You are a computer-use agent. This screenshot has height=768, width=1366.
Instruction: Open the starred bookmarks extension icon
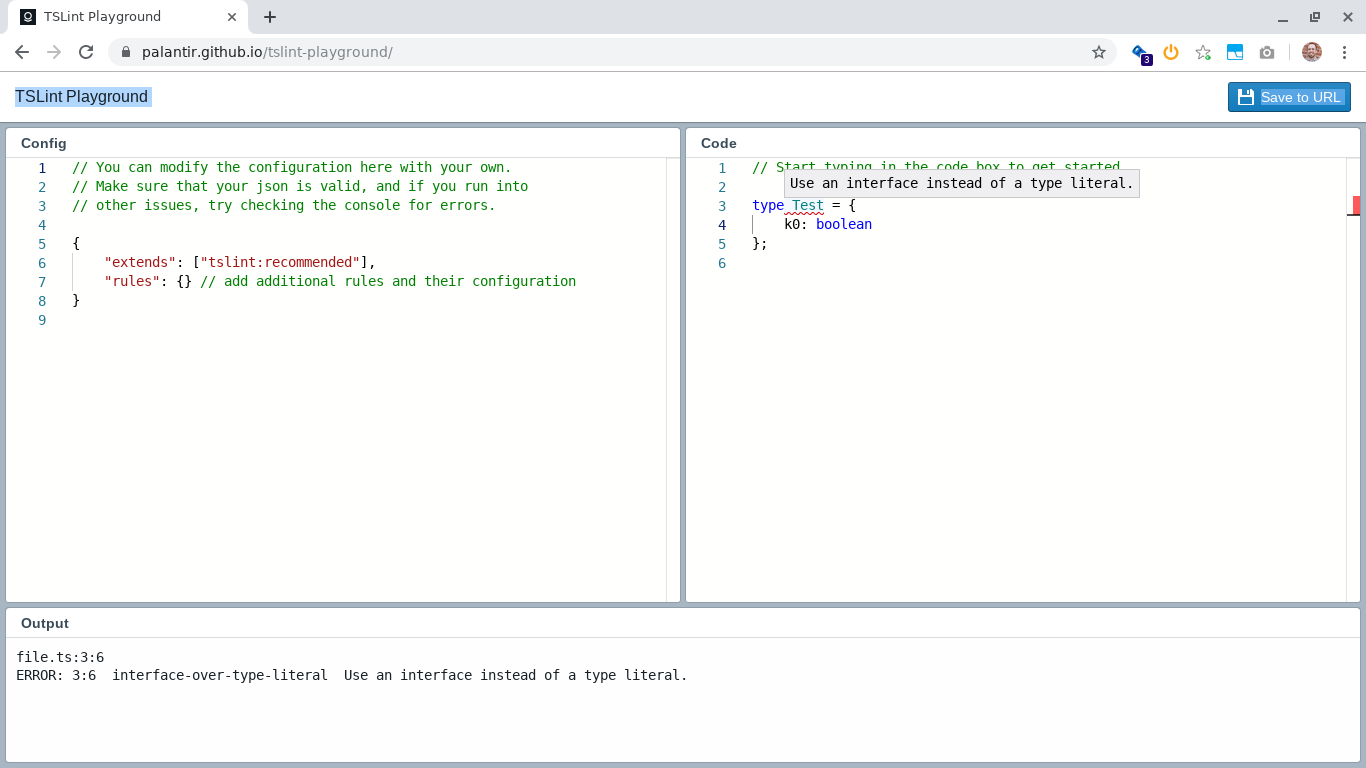[1203, 52]
